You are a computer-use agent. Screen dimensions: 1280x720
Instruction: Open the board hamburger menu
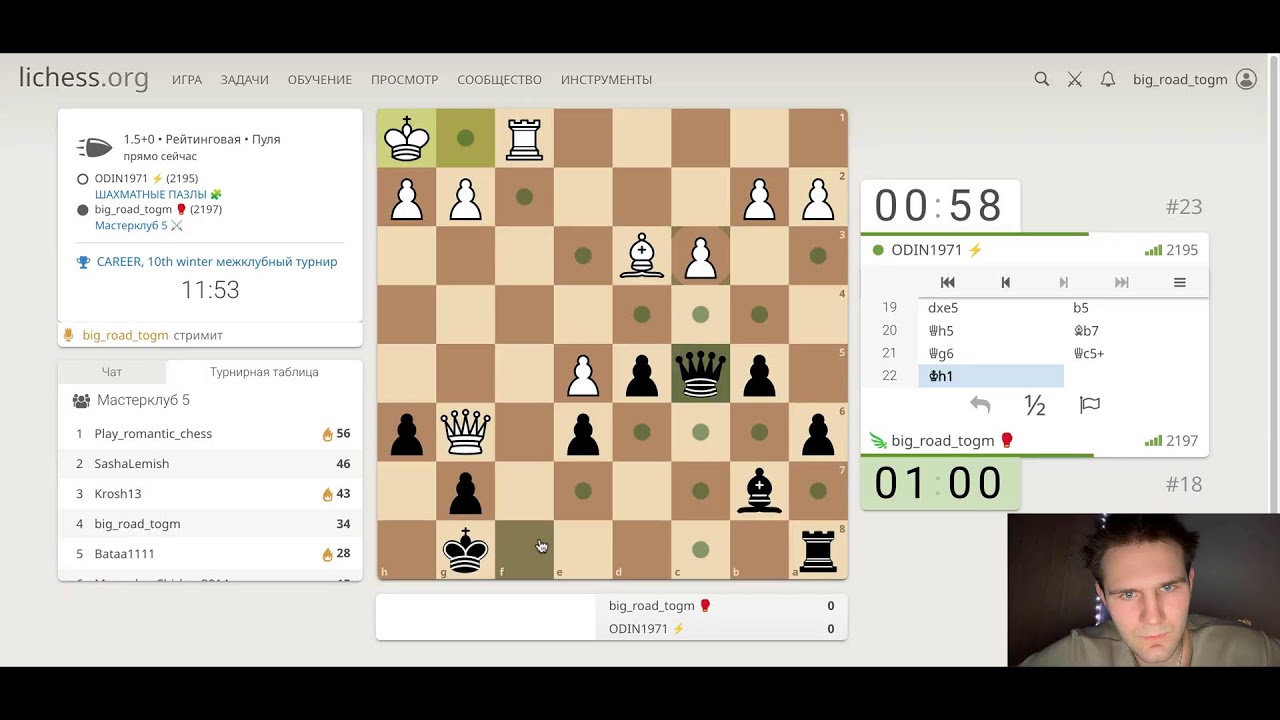[1180, 282]
